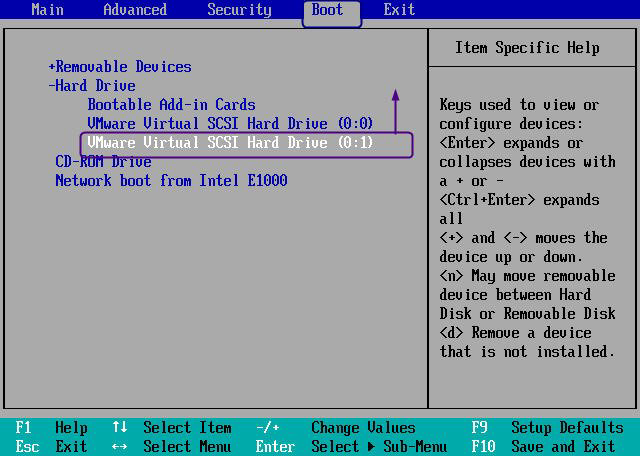Click the Esc Exit key legend
Viewport: 640px width, 456px height.
pyautogui.click(x=51, y=446)
